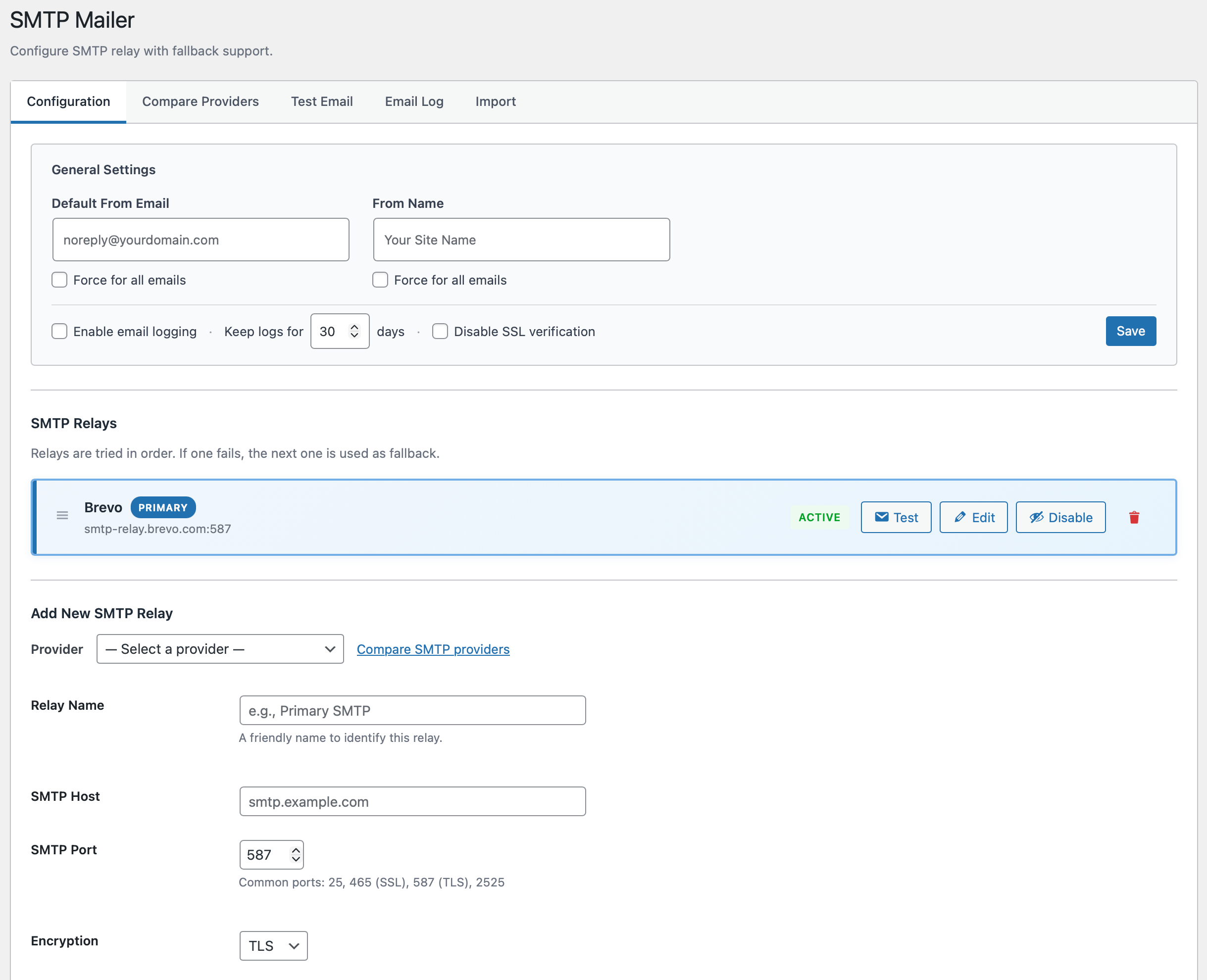Image resolution: width=1207 pixels, height=980 pixels.
Task: Check Disable SSL verification
Action: coord(440,332)
